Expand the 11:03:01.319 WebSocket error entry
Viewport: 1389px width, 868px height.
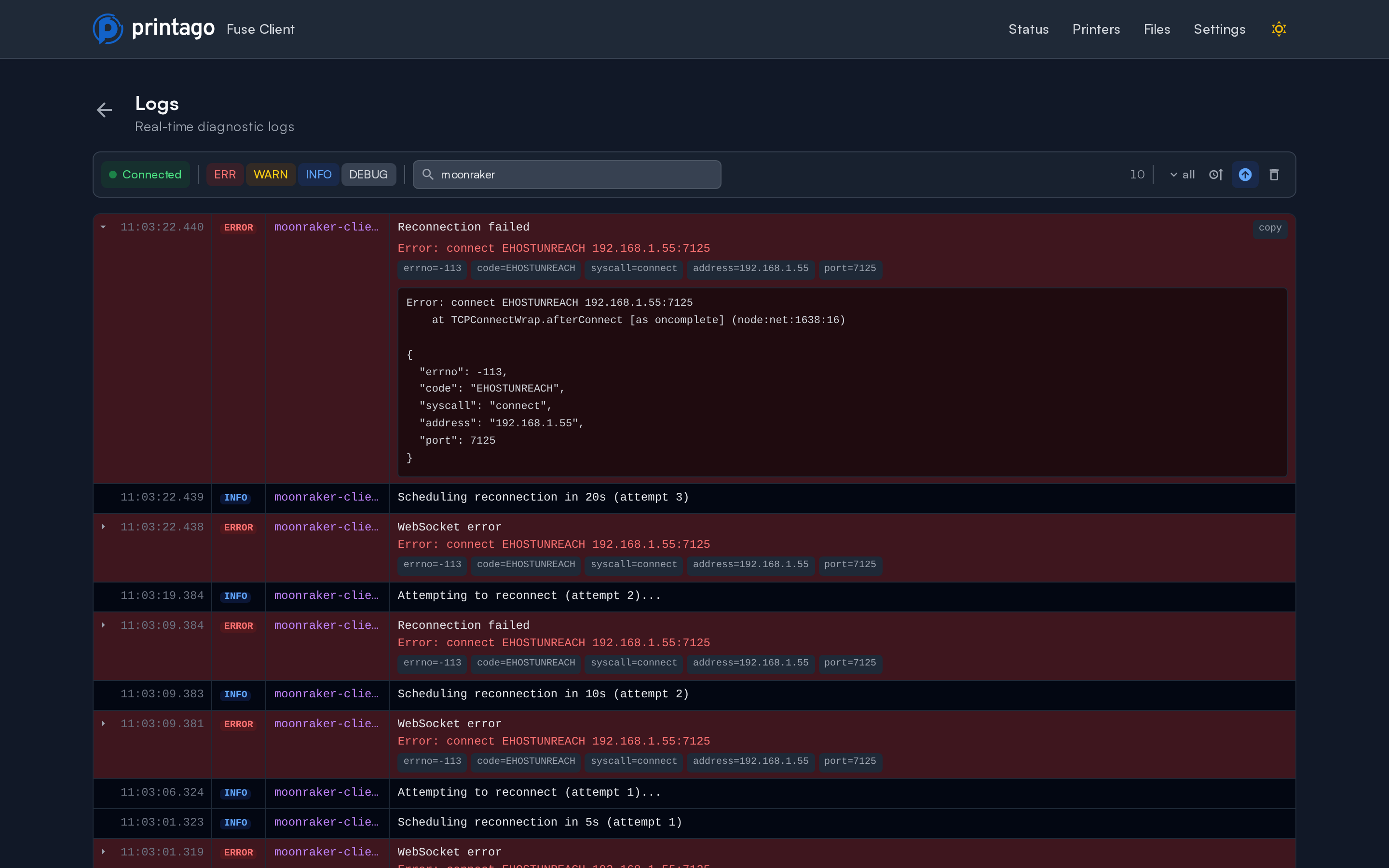click(x=103, y=852)
